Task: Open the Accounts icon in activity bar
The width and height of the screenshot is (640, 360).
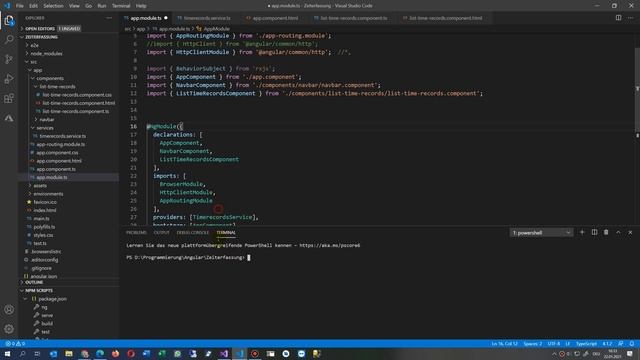Action: click(9, 309)
